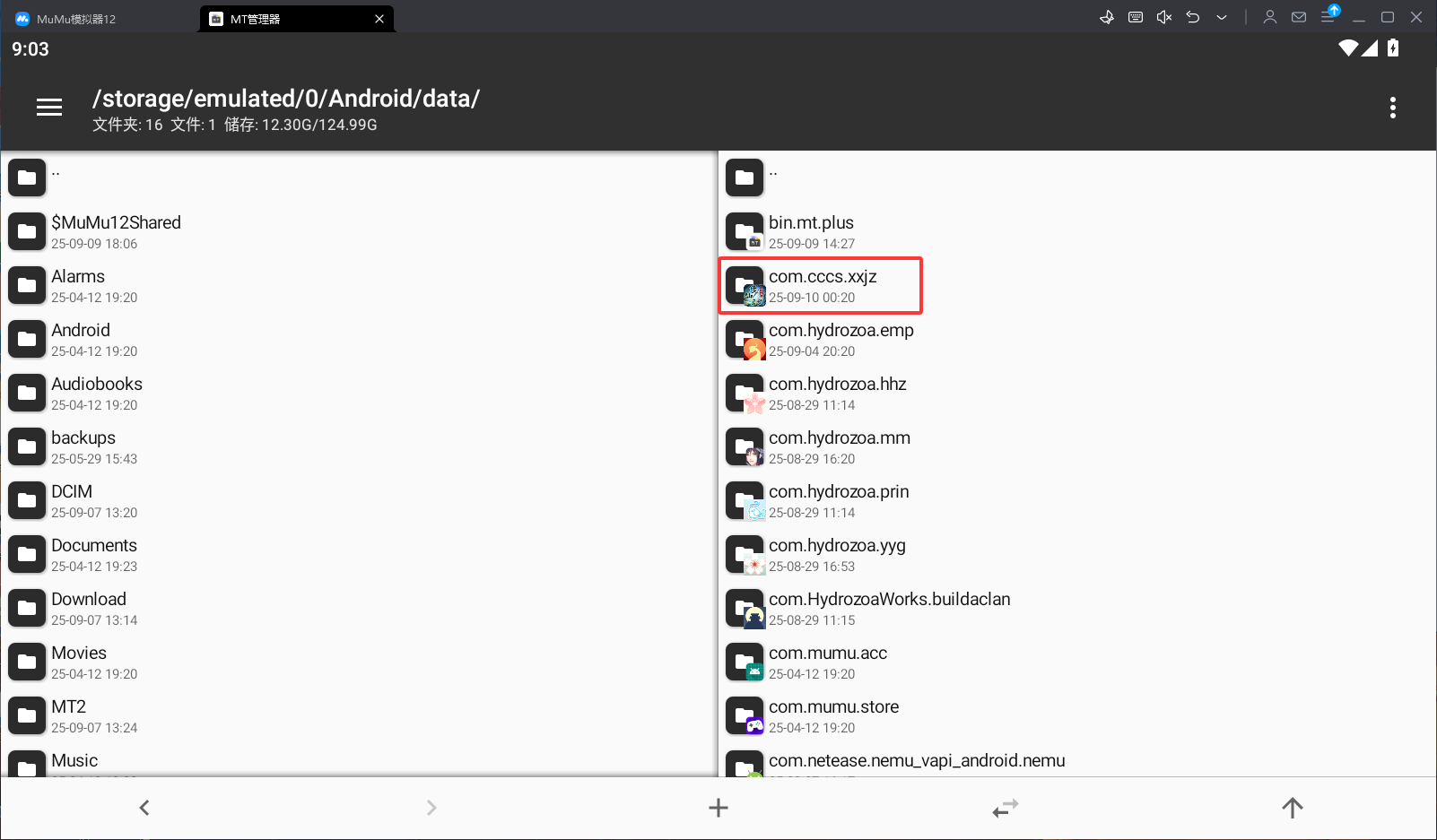The height and width of the screenshot is (840, 1437).
Task: Open the hamburger navigation menu
Action: (x=49, y=108)
